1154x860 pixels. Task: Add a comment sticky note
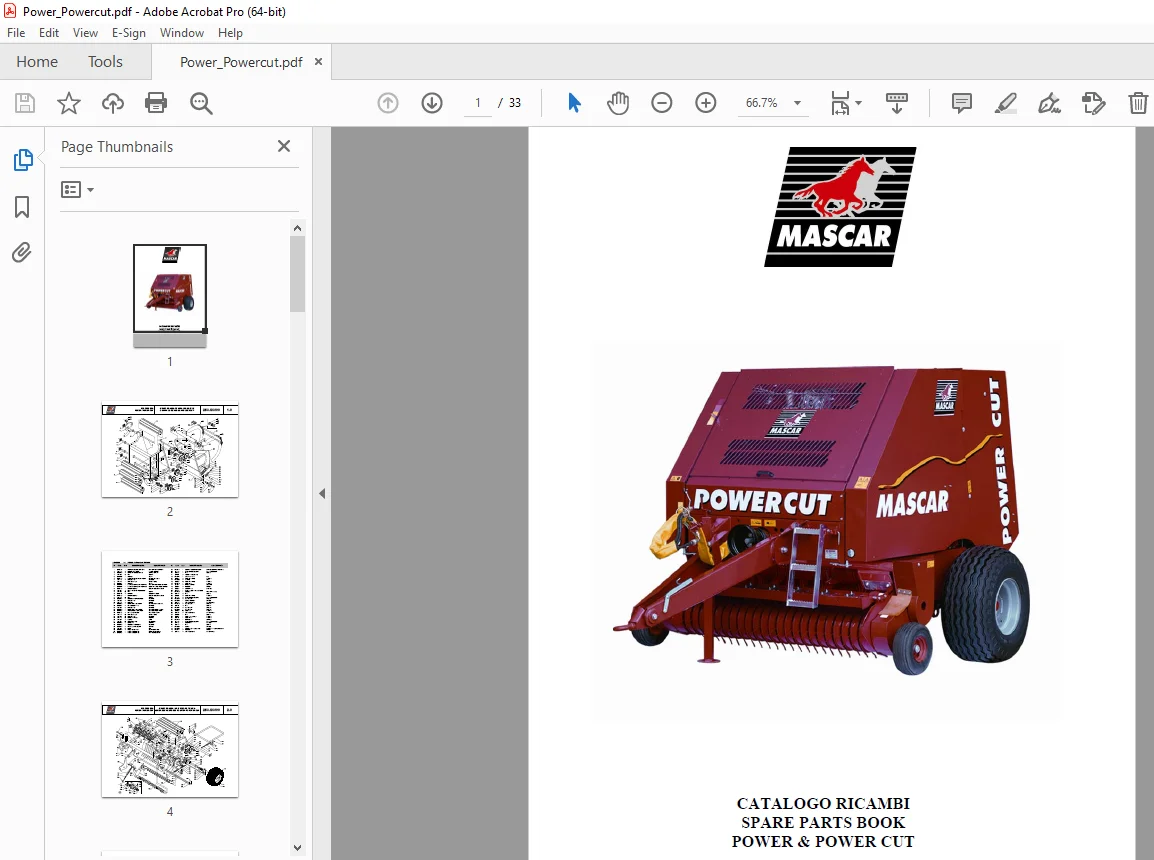coord(962,103)
